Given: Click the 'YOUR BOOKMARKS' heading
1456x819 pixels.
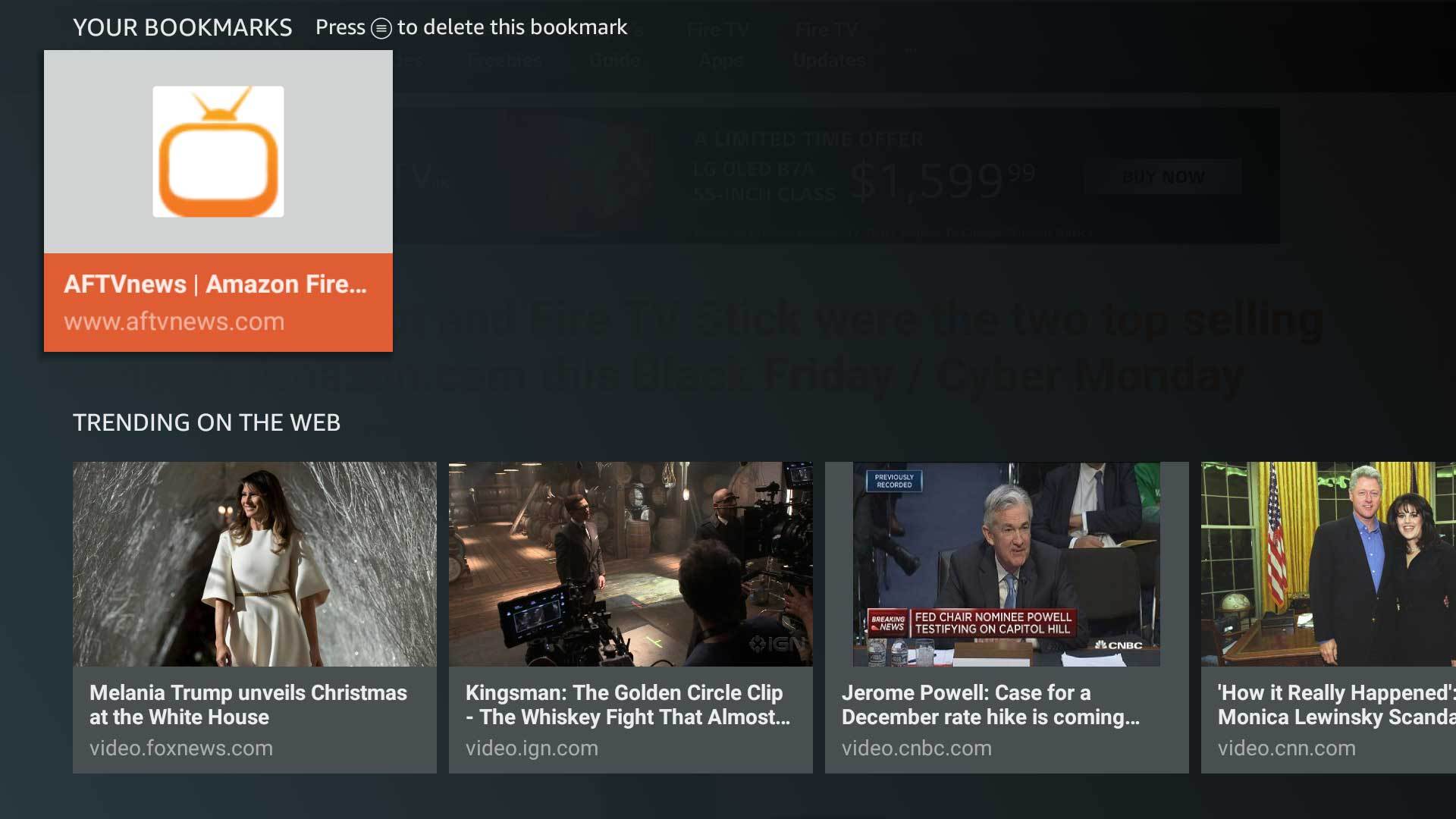Looking at the screenshot, I should pyautogui.click(x=183, y=28).
